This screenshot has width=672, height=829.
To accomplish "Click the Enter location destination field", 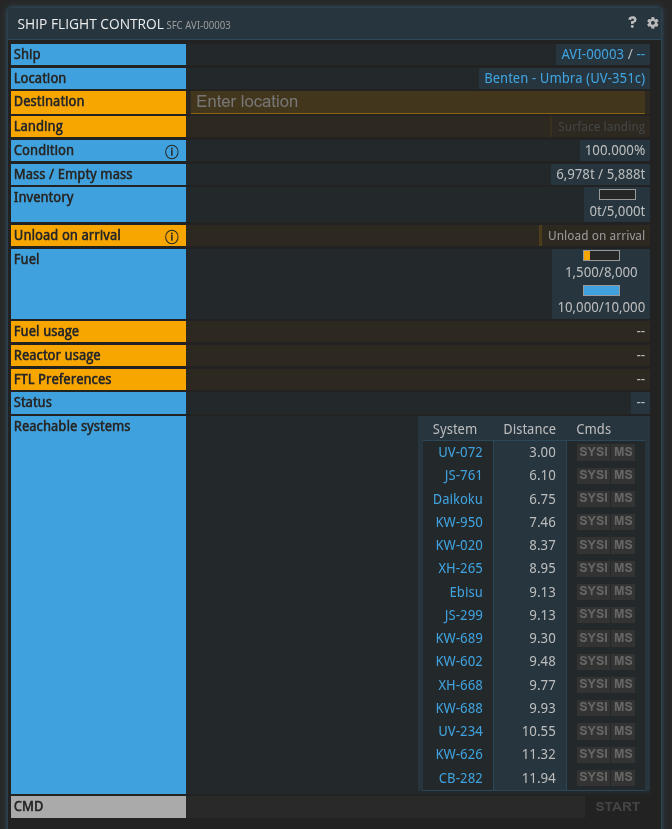I will (418, 102).
